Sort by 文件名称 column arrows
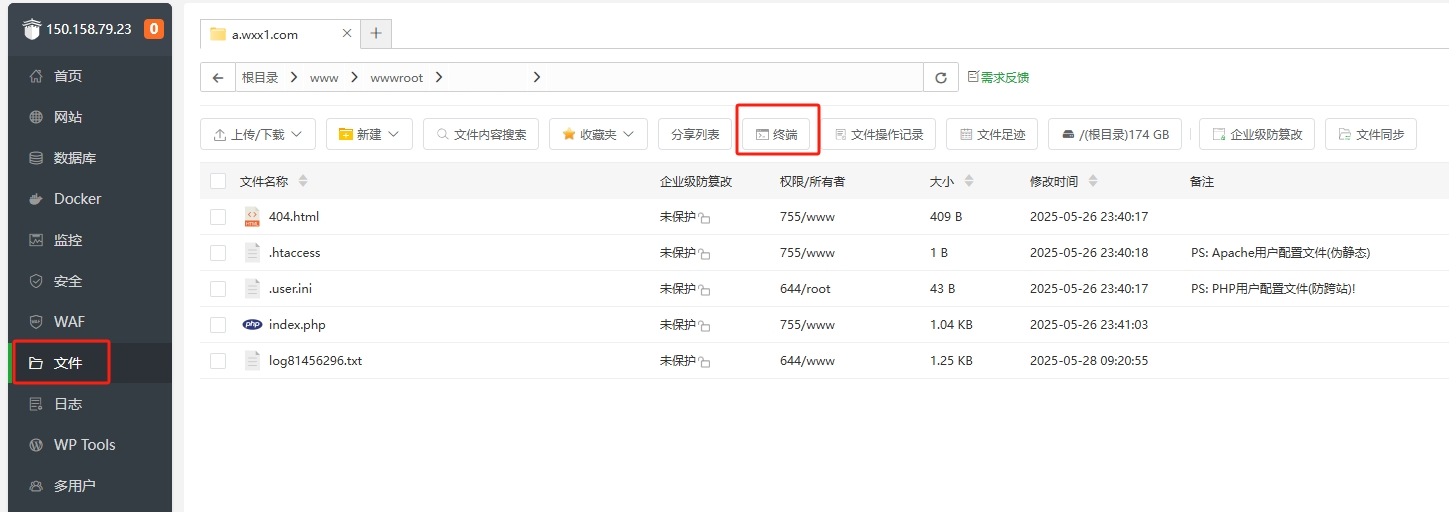 (303, 181)
